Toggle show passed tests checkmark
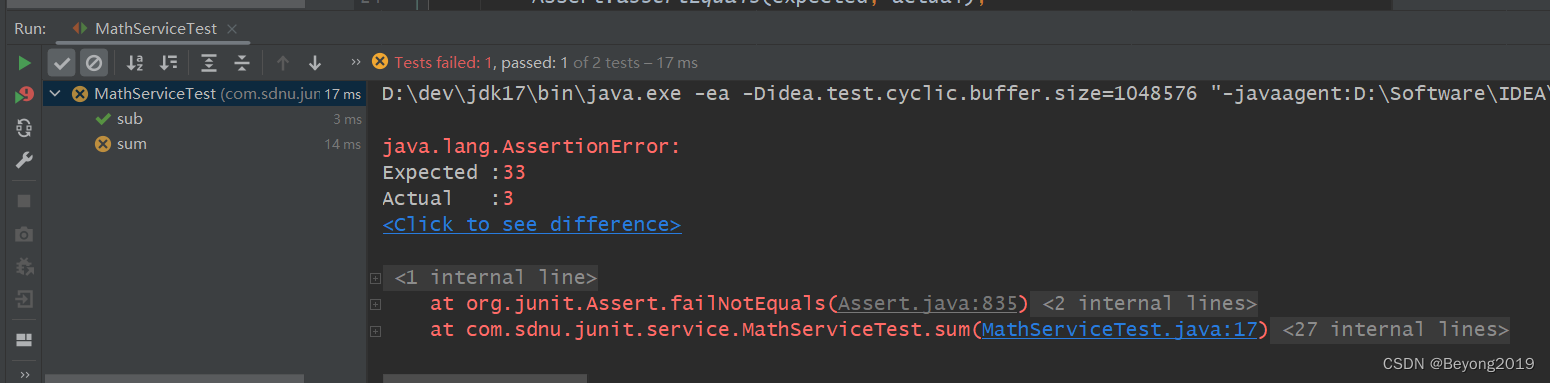 pyautogui.click(x=62, y=63)
